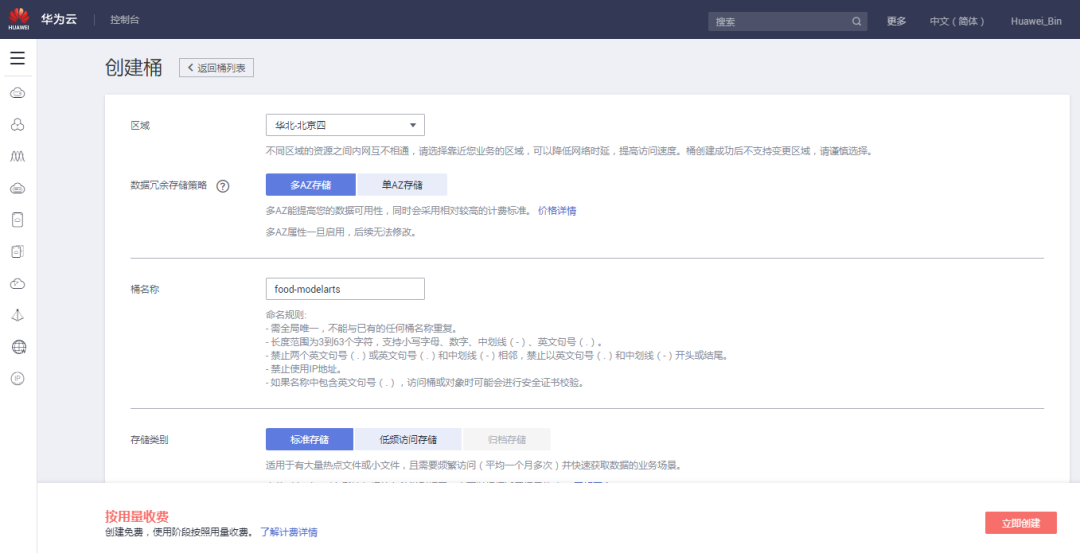Click the 创建桶 page heading
Viewport: 1080px width, 553px height.
point(134,67)
